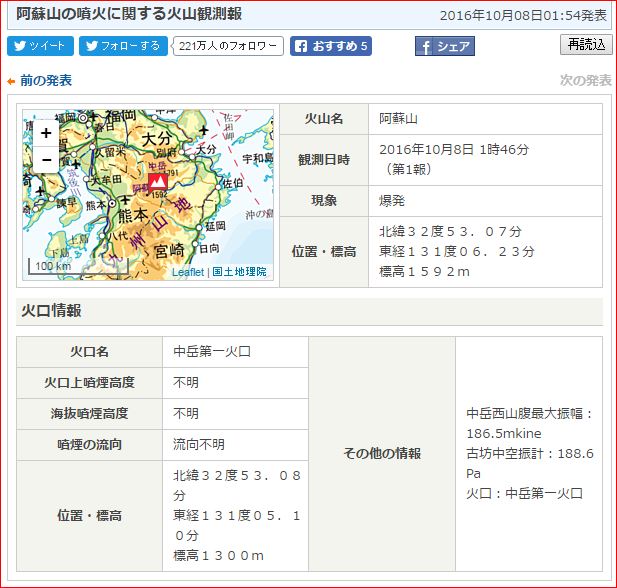This screenshot has height=588, width=617.
Task: Open the Leaflet attribution link
Action: coord(187,272)
